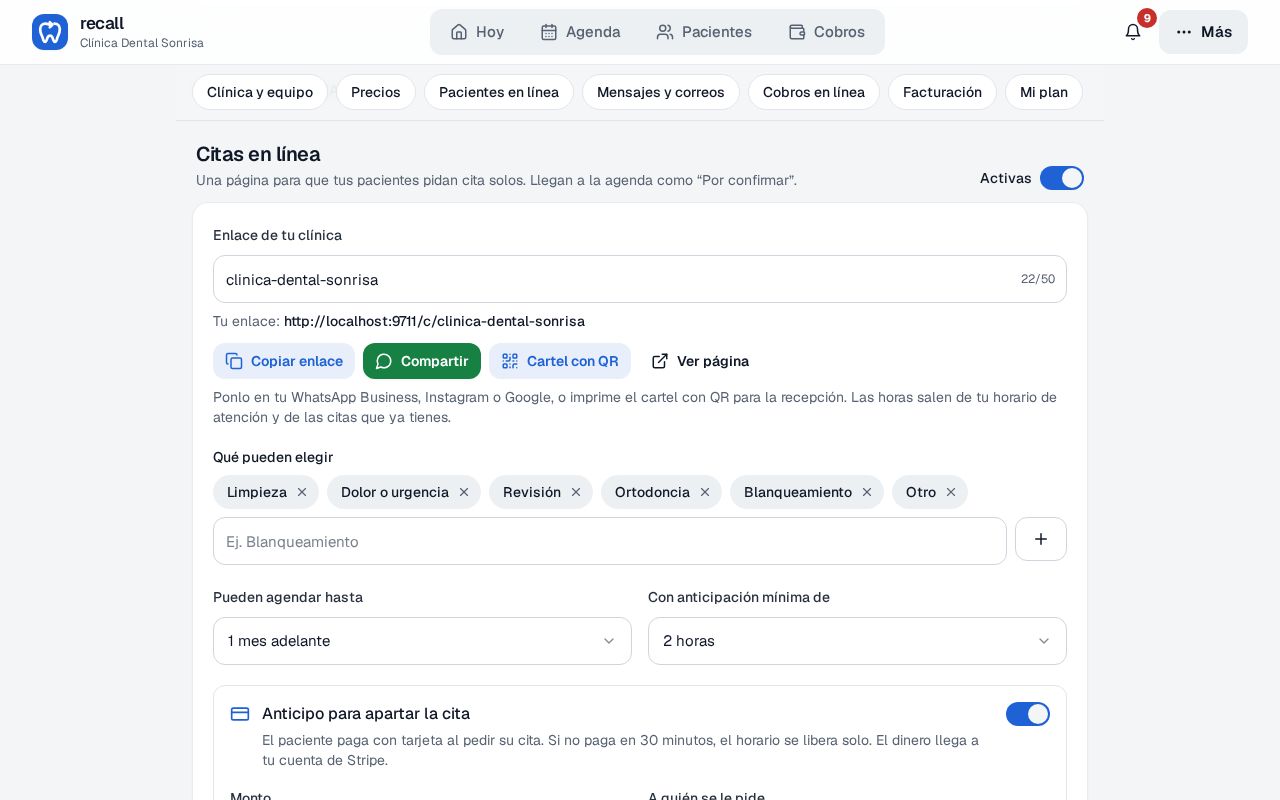
Task: Click the 22/50 character counter
Action: pyautogui.click(x=1038, y=279)
